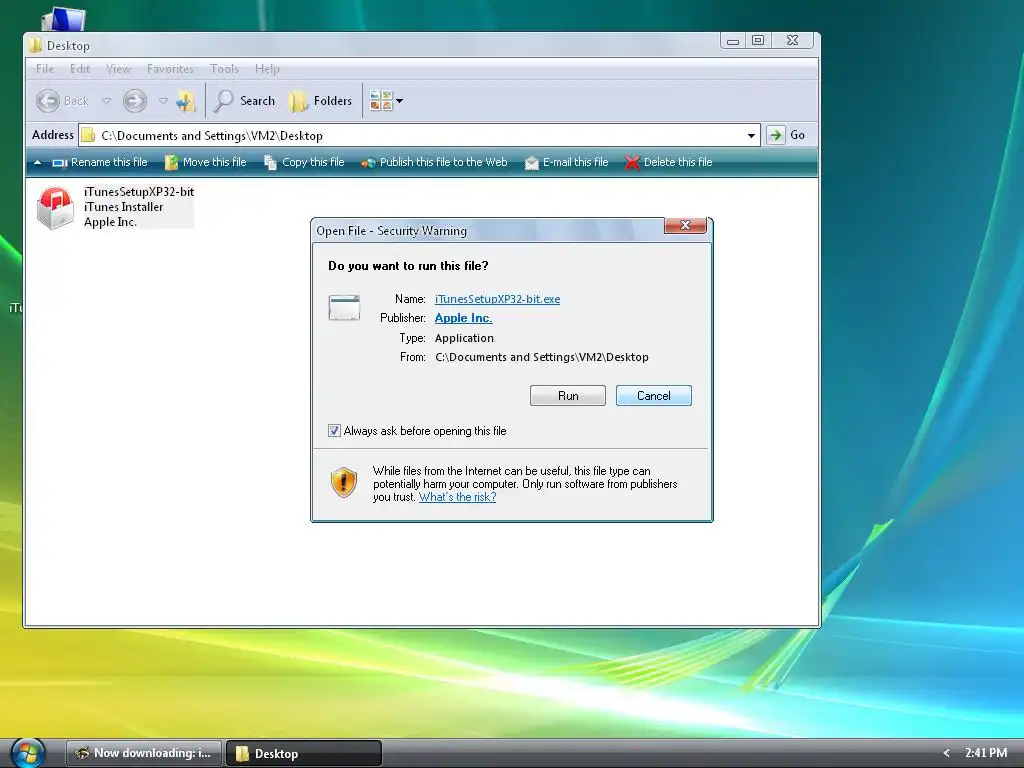The image size is (1024, 768).
Task: Click Rename this file task icon
Action: click(x=60, y=163)
